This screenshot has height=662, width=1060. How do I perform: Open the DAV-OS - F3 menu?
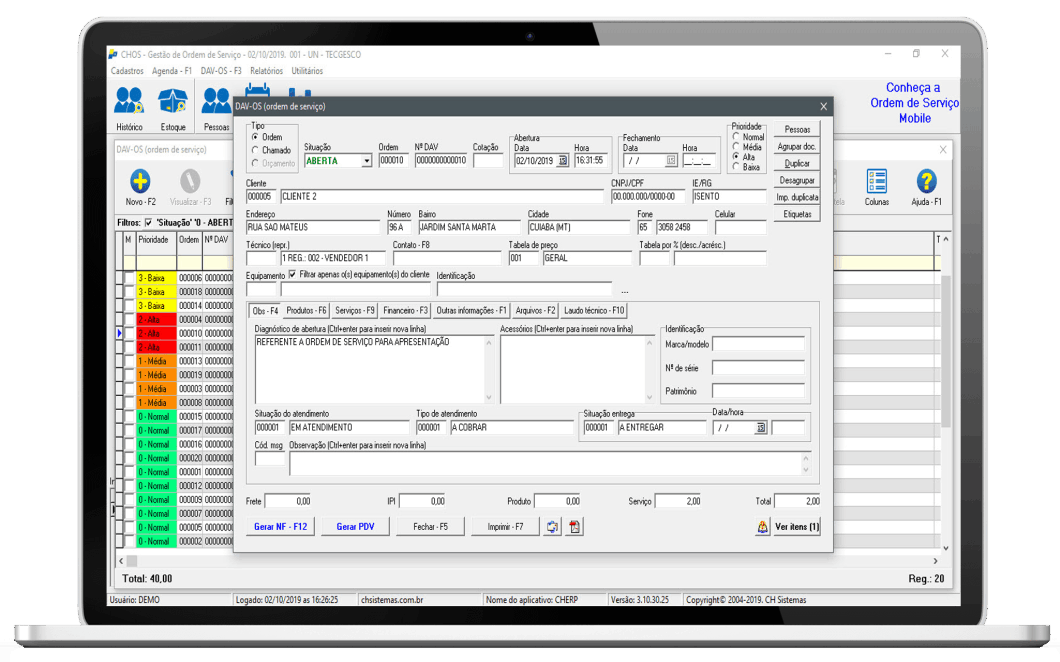point(221,71)
